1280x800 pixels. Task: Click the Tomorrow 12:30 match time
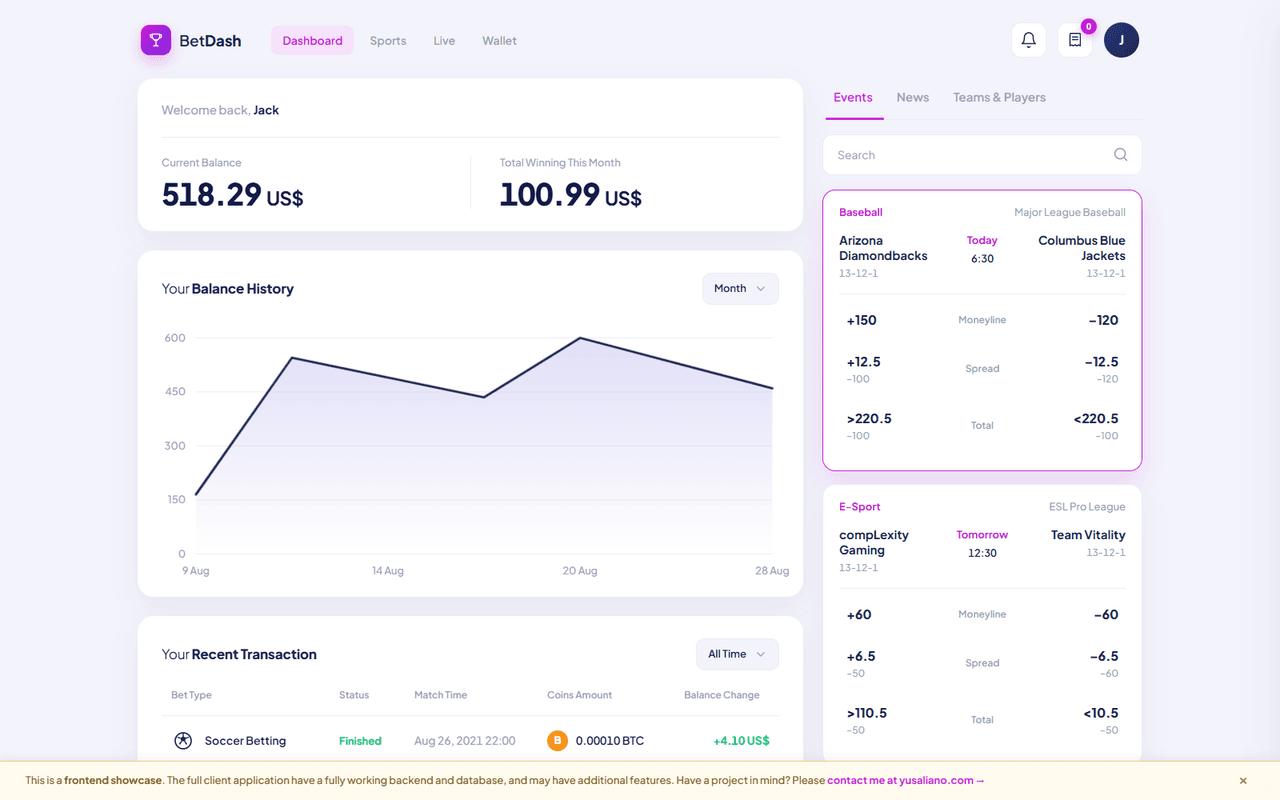982,544
